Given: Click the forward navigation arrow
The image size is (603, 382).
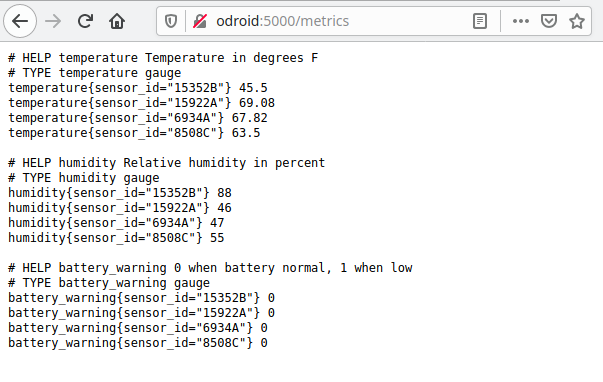Looking at the screenshot, I should coord(53,21).
